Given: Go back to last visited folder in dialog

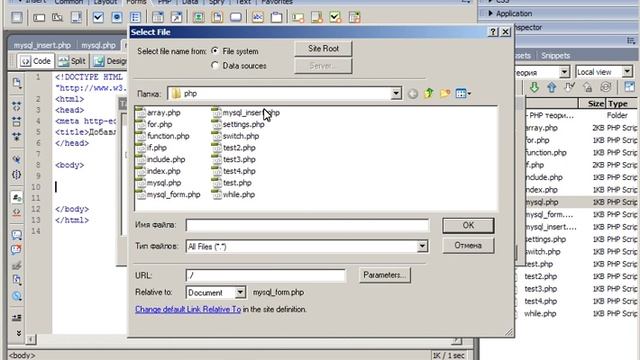Looking at the screenshot, I should pos(413,94).
